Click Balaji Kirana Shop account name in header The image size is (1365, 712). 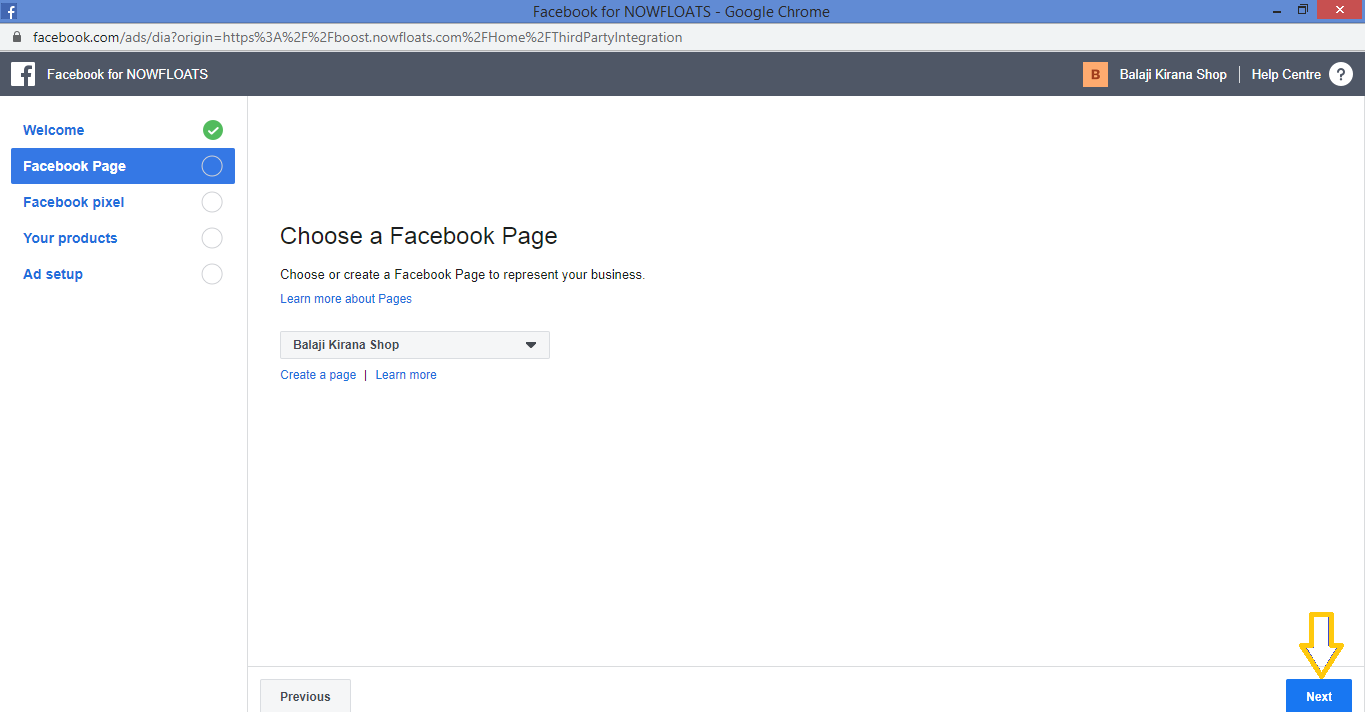pos(1173,74)
